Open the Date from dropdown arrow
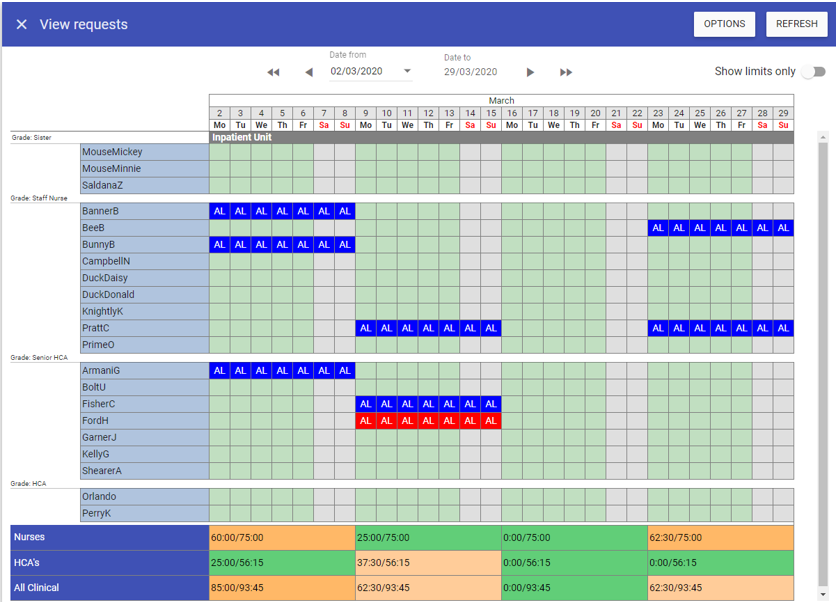Screen dimensions: 837x602 (x=407, y=72)
